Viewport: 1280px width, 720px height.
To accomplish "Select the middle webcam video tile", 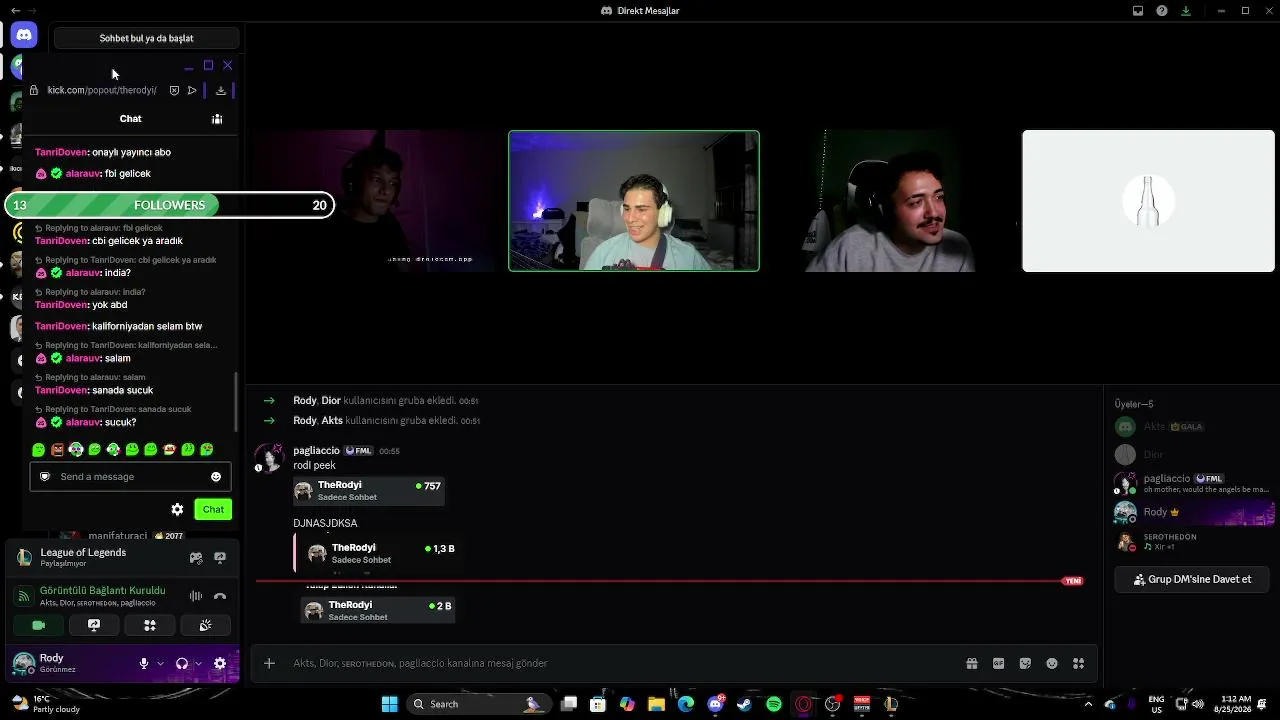I will click(634, 201).
